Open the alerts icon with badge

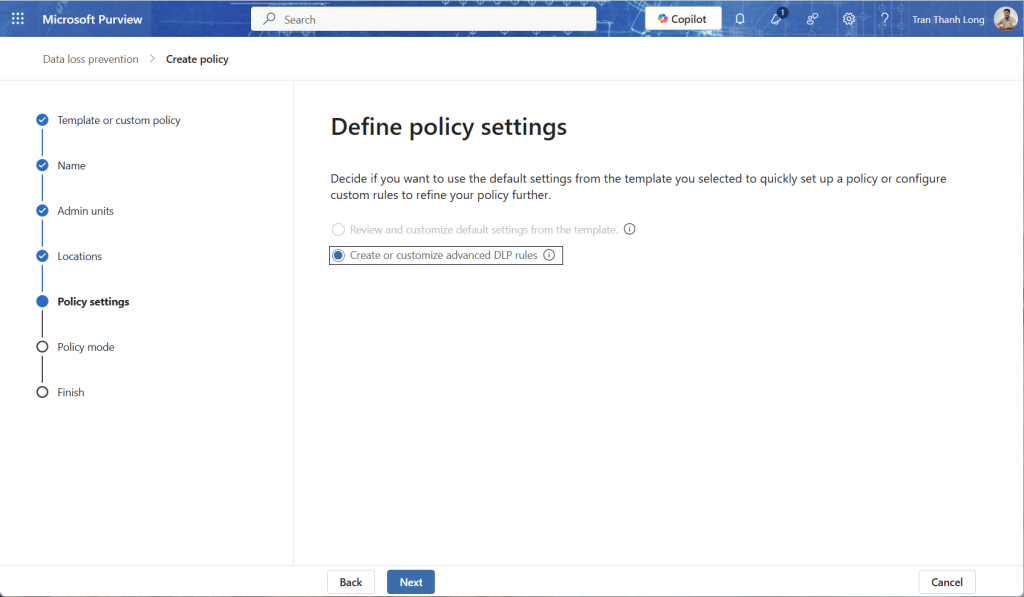pos(776,19)
